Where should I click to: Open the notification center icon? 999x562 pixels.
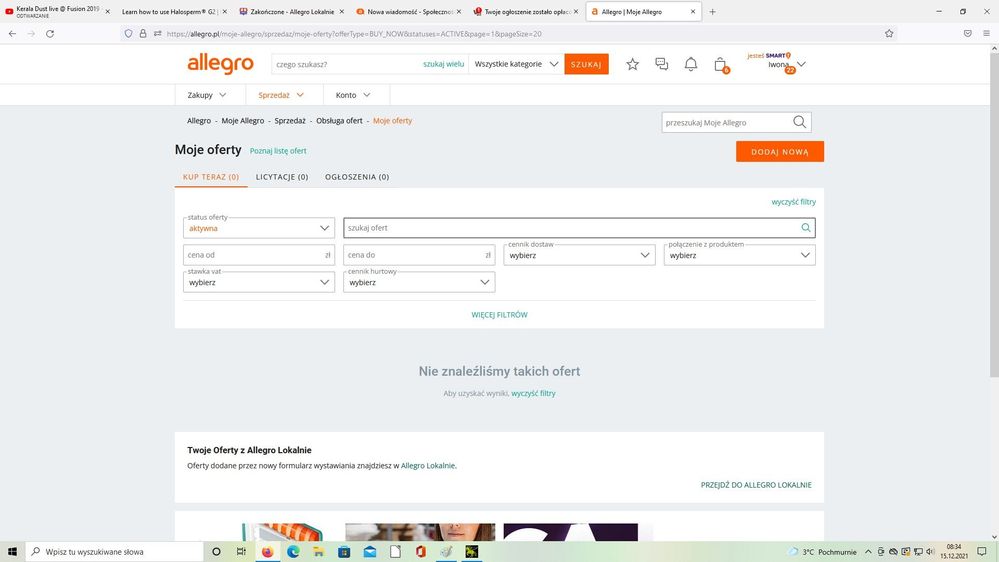(x=982, y=552)
